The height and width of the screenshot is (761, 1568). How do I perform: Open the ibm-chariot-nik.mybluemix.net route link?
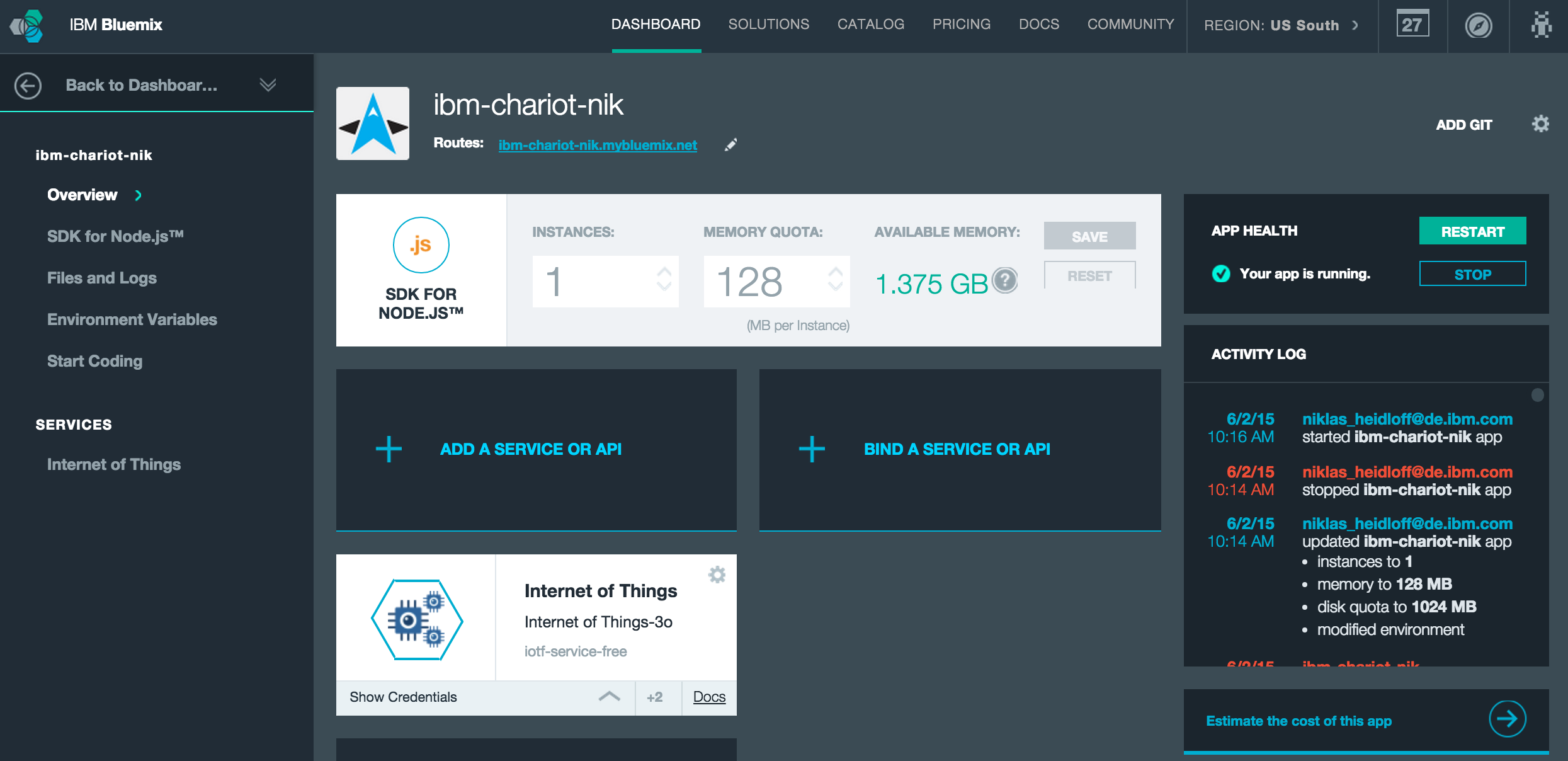597,145
